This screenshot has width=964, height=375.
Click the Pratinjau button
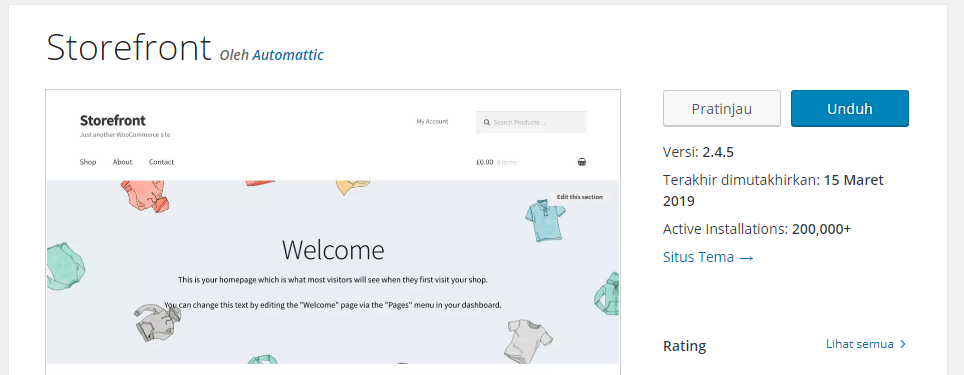(722, 109)
